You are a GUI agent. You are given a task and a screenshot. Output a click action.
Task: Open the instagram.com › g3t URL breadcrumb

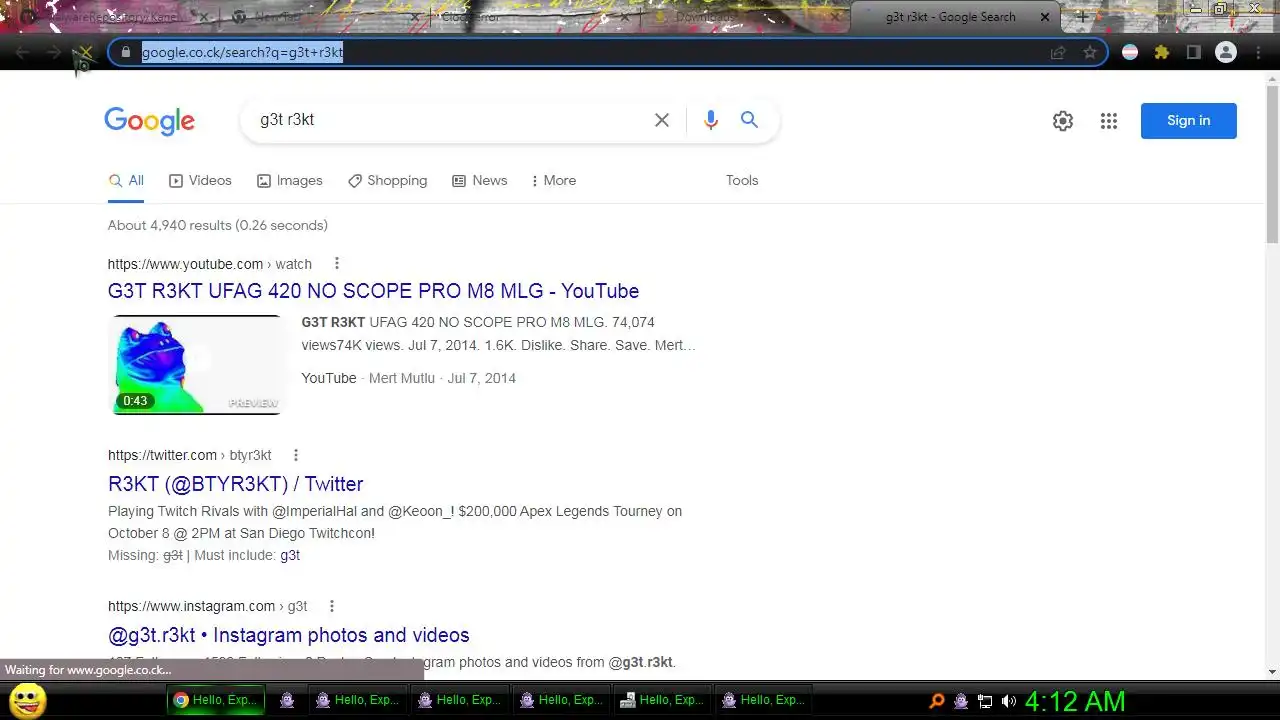208,606
